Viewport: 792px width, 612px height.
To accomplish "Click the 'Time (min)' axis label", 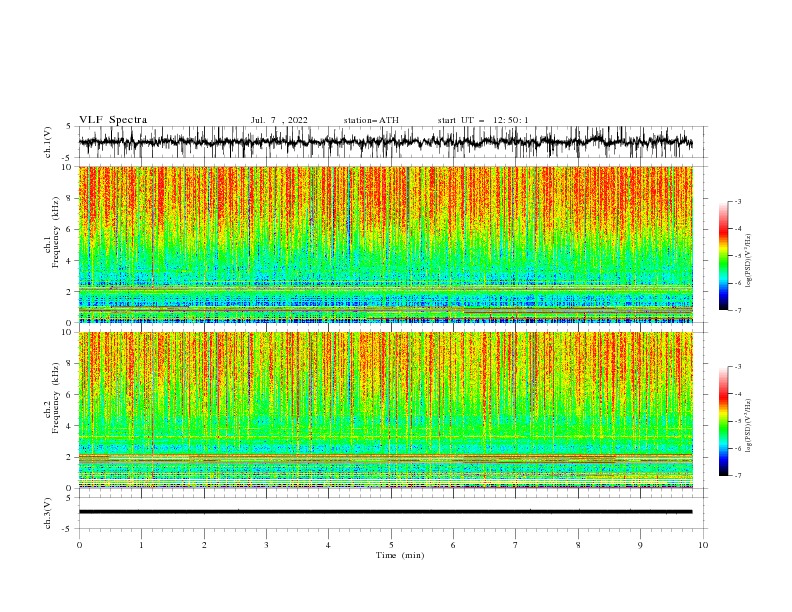I will point(400,555).
